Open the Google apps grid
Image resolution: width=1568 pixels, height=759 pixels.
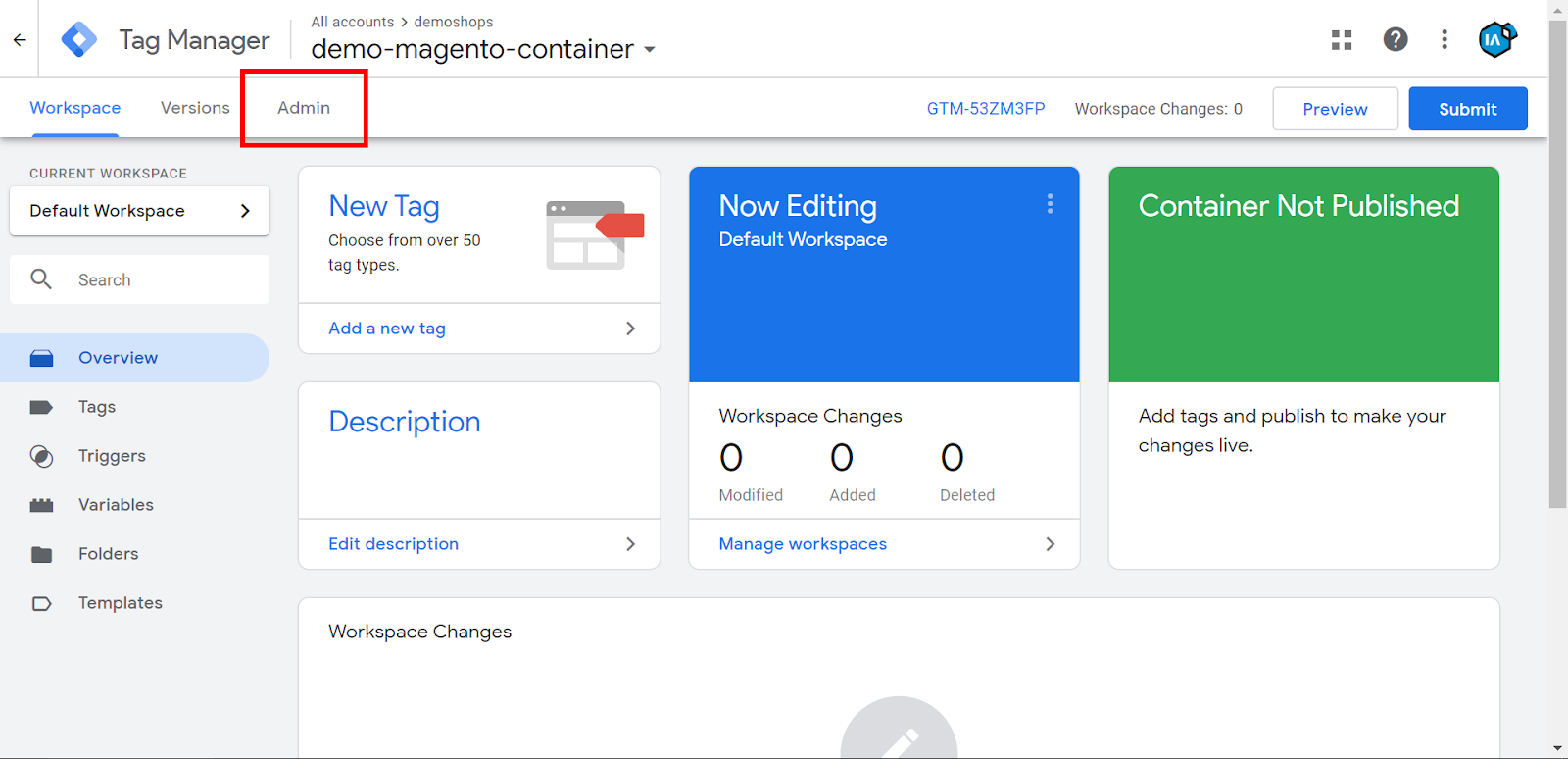(1342, 40)
